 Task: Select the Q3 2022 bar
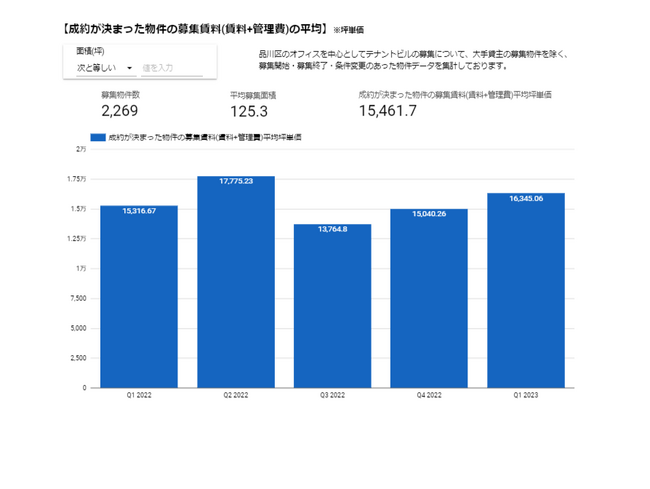(332, 310)
